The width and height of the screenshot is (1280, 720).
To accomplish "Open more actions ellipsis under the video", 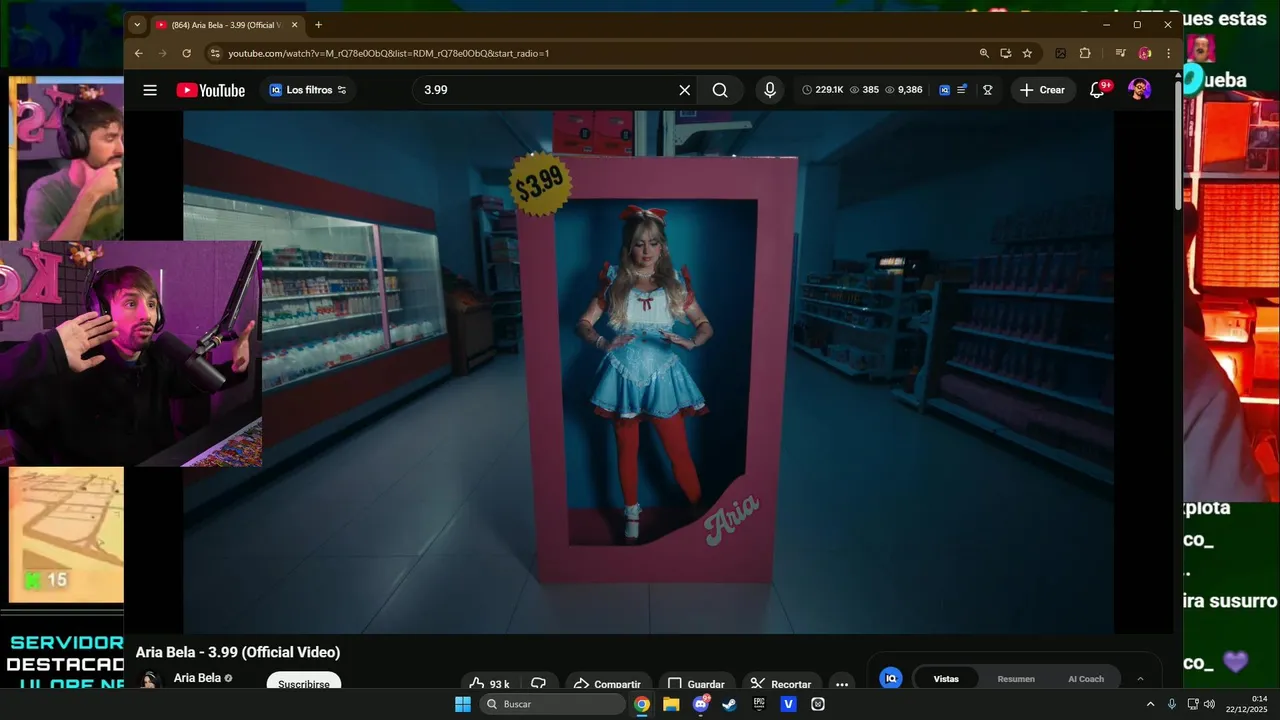I will 842,684.
